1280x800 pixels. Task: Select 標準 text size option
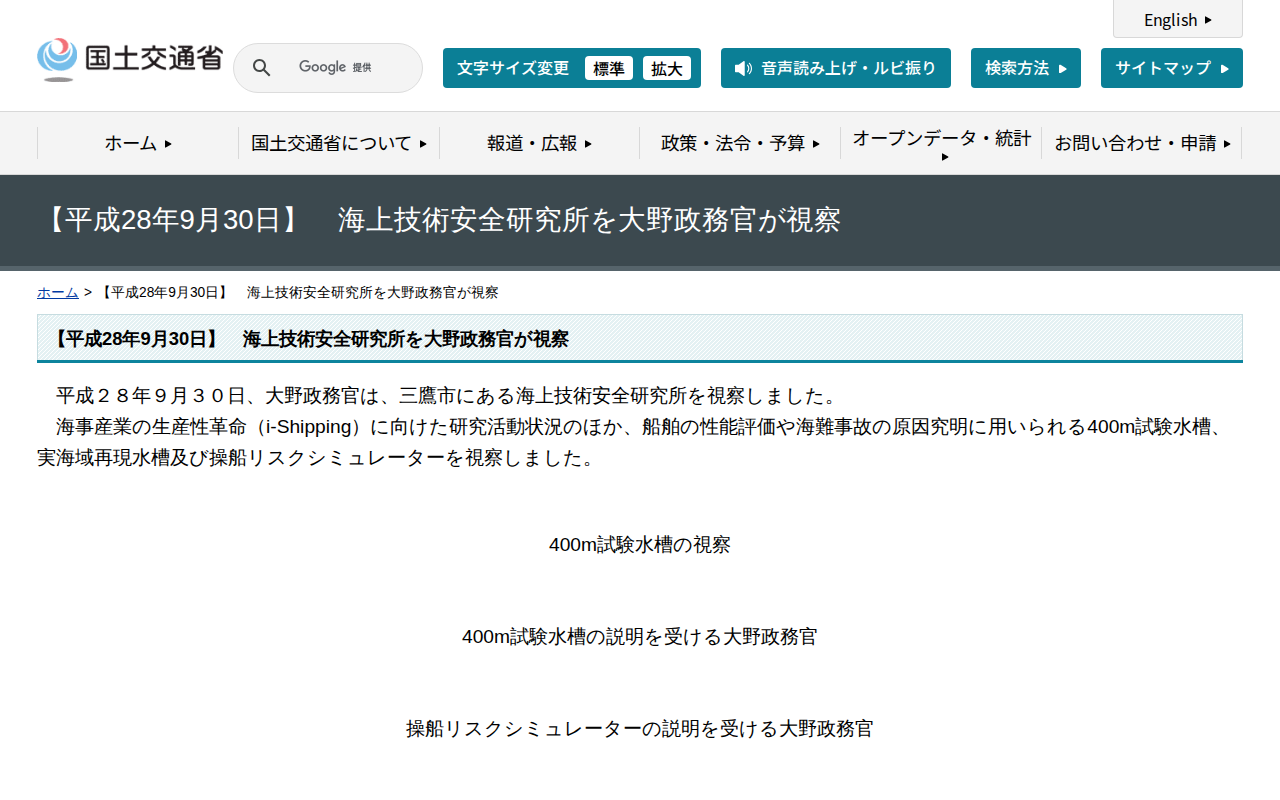pos(609,68)
